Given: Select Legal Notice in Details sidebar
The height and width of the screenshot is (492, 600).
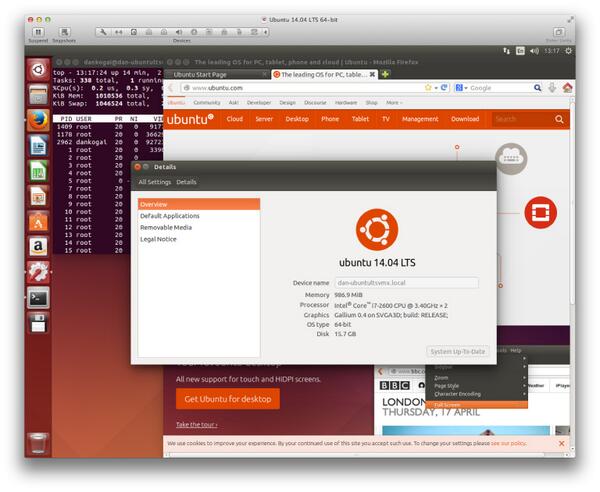Looking at the screenshot, I should pyautogui.click(x=199, y=239).
